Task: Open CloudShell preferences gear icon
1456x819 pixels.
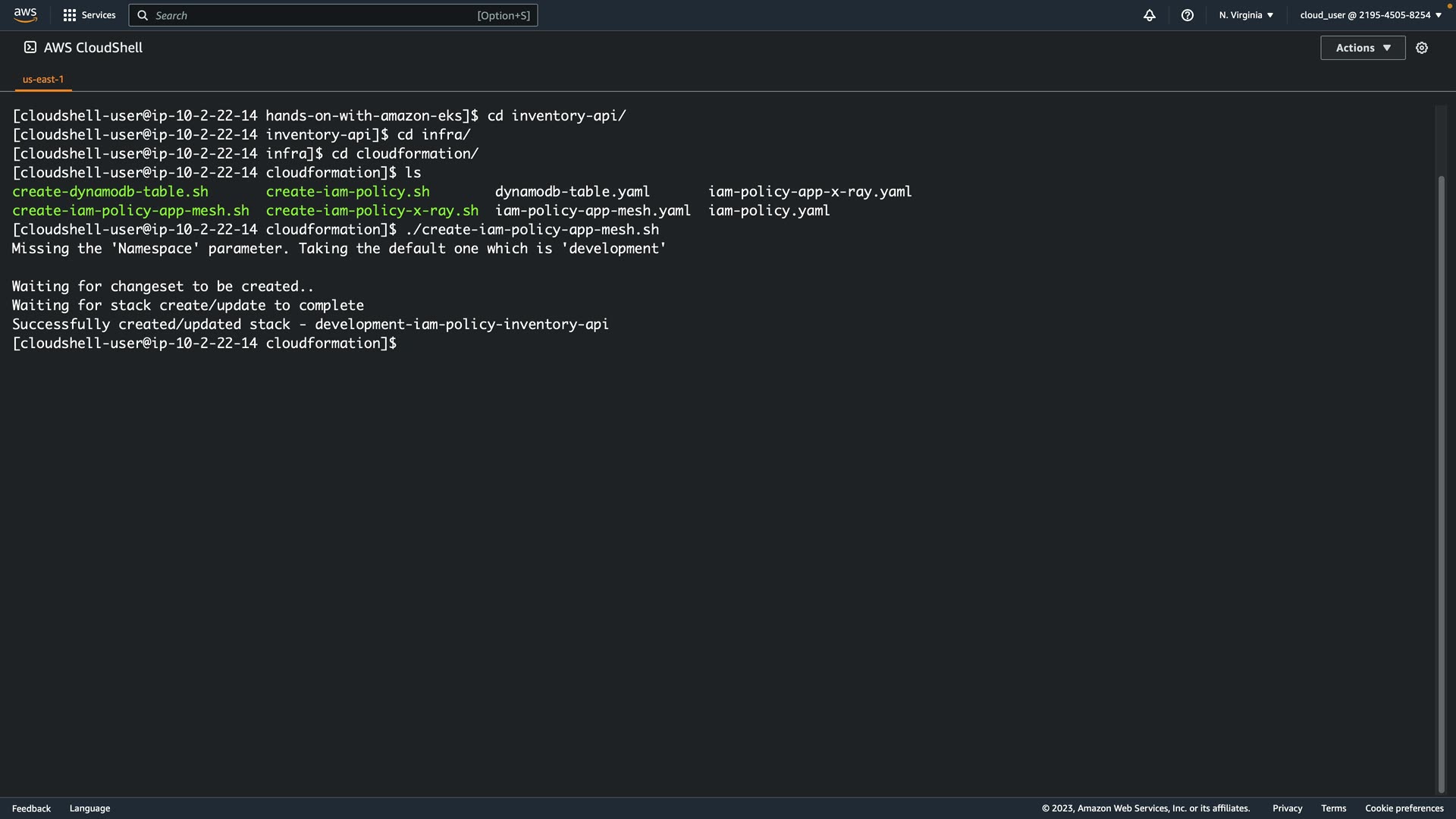Action: [1422, 48]
